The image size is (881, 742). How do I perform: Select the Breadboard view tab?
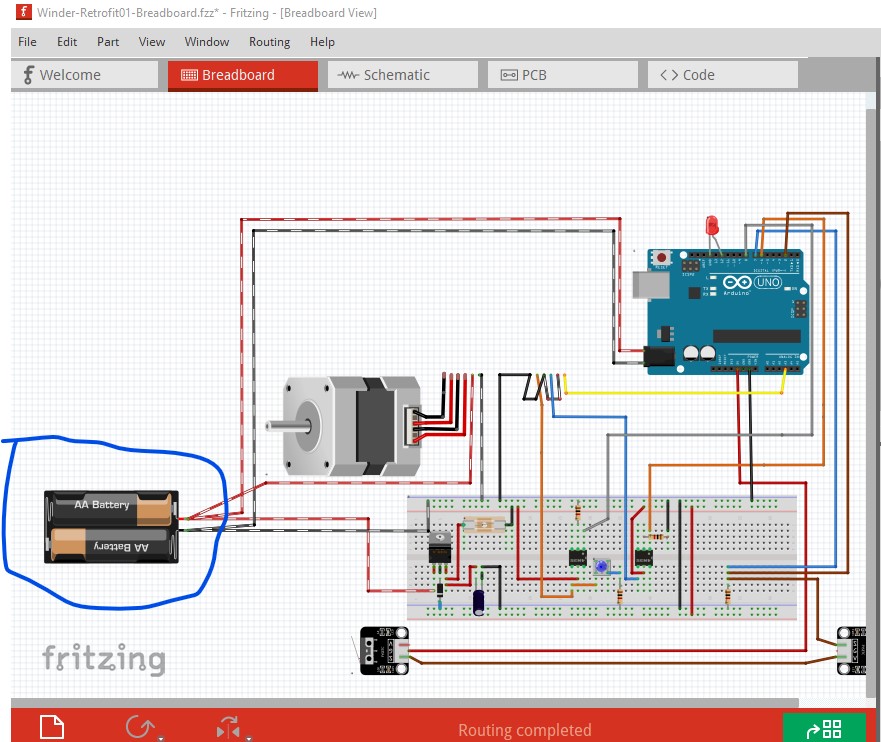pyautogui.click(x=243, y=75)
